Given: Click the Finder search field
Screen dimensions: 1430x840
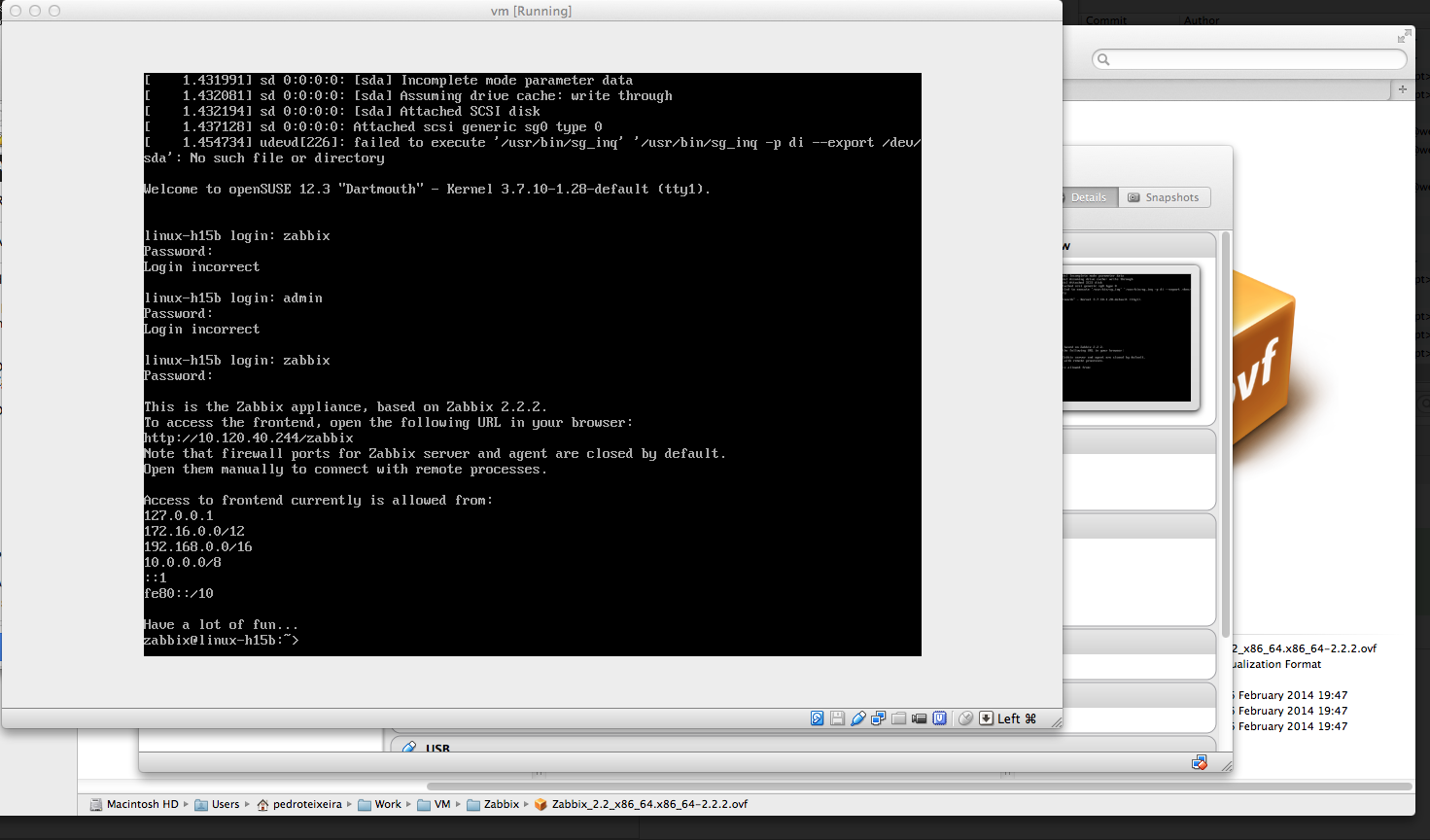Looking at the screenshot, I should (1249, 59).
